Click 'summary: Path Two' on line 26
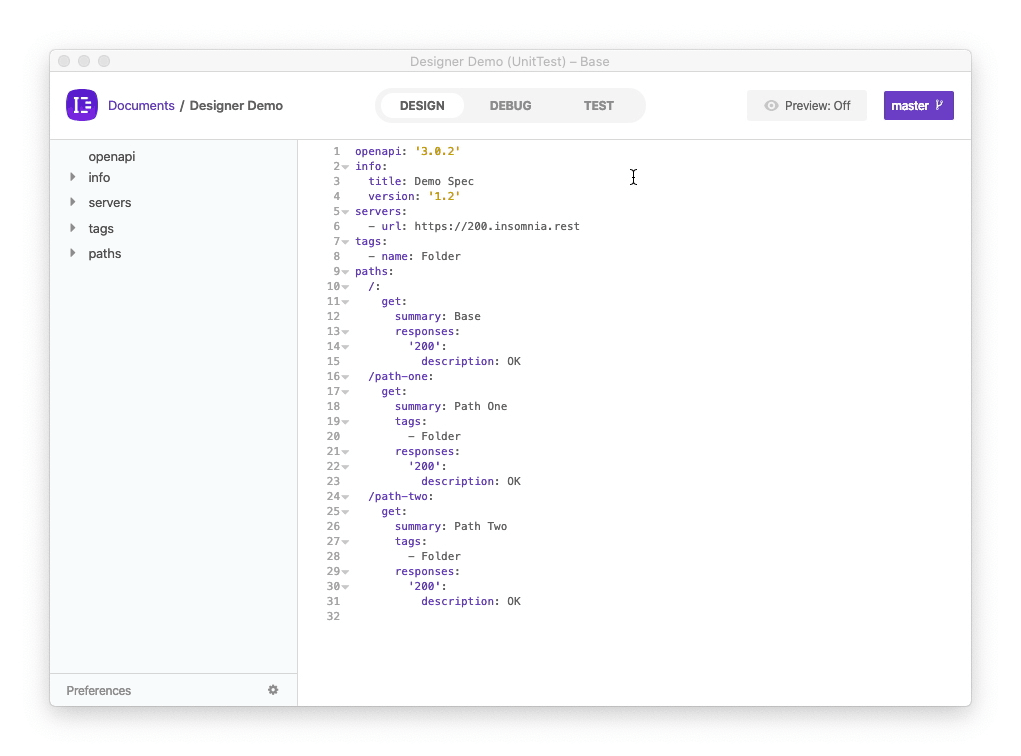 pos(451,526)
